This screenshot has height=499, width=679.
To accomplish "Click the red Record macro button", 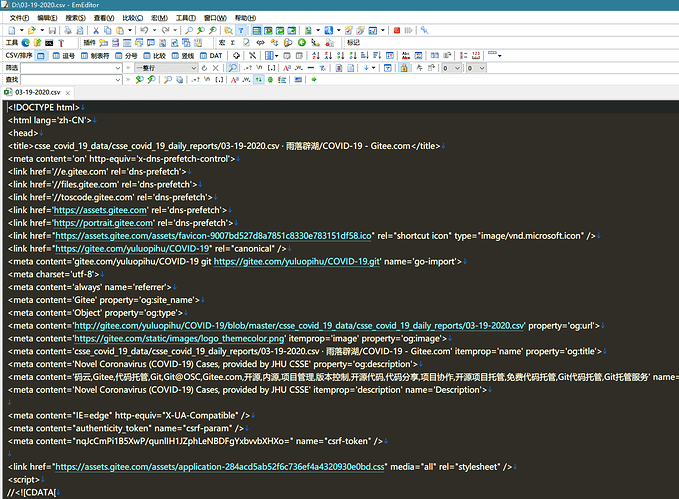I will [396, 31].
